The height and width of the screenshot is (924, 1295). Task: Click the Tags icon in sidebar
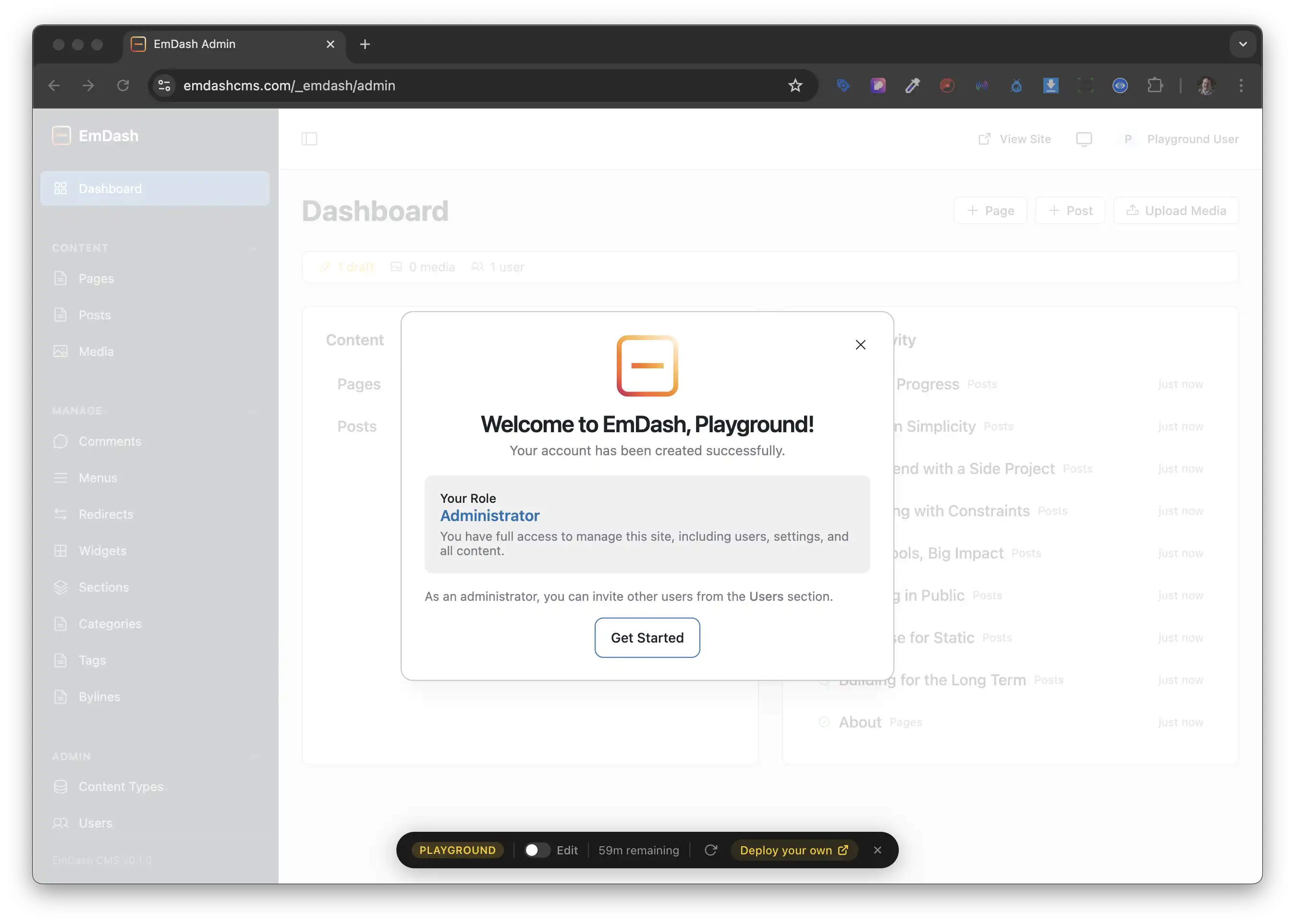(x=61, y=660)
